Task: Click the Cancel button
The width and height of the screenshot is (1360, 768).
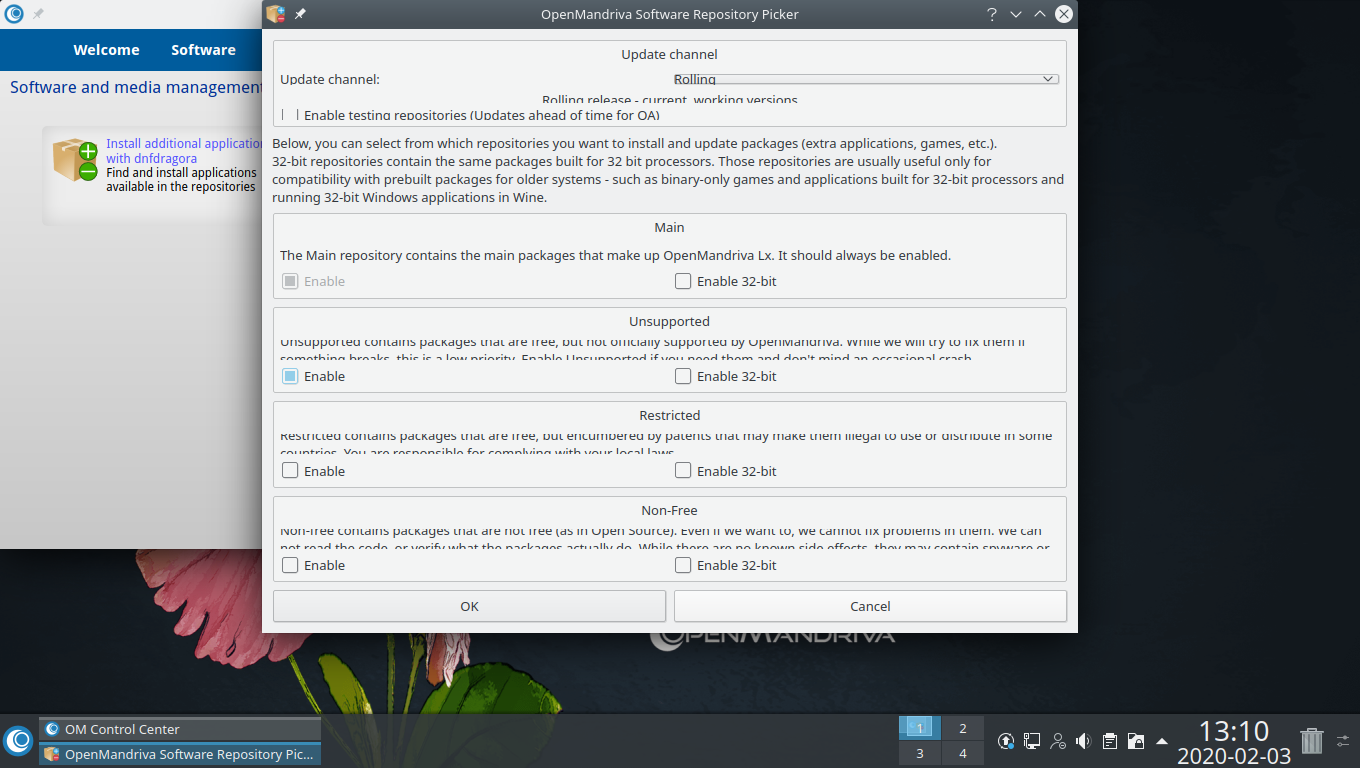Action: click(x=870, y=606)
